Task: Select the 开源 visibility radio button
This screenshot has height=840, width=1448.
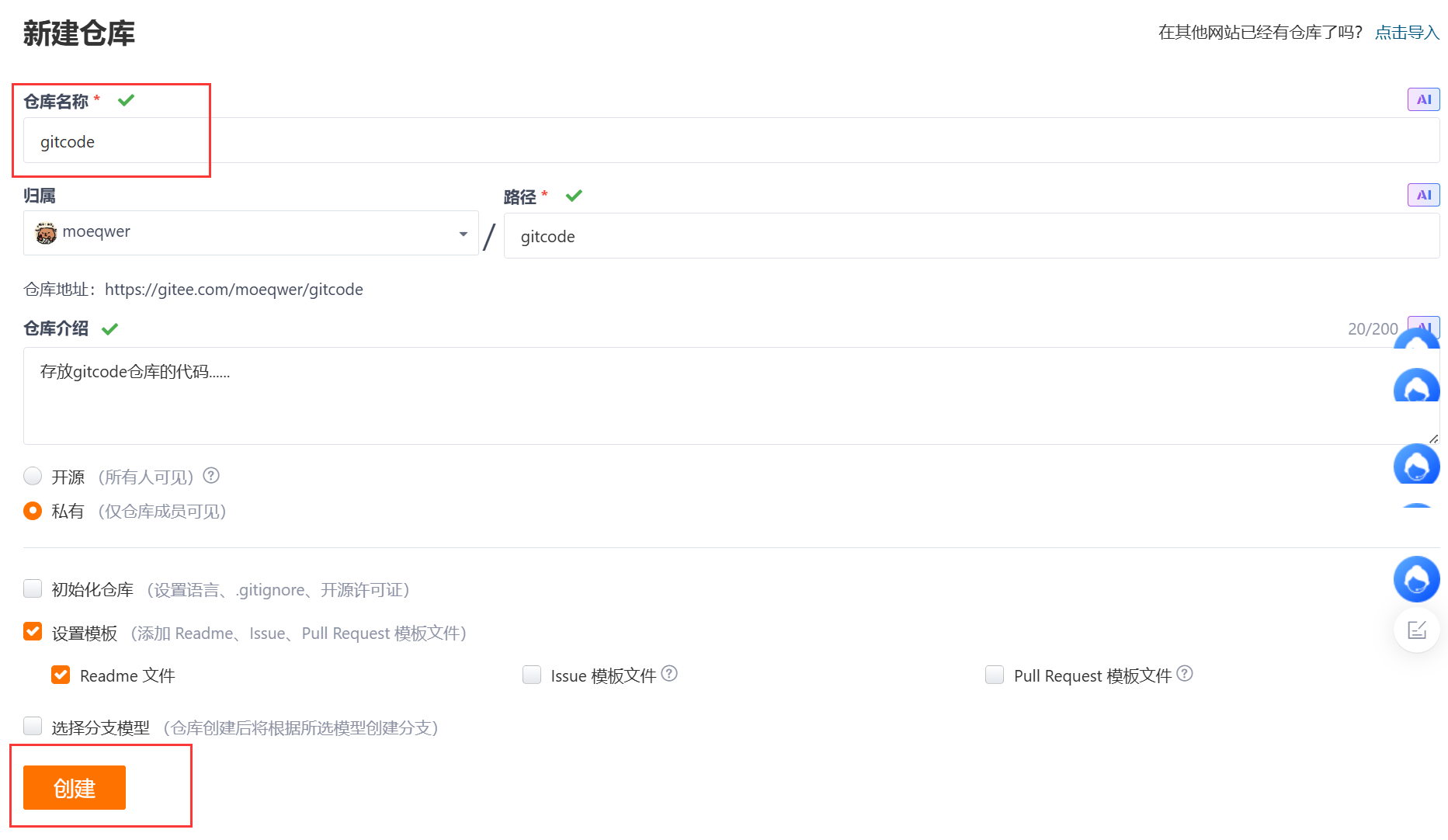Action: (33, 476)
